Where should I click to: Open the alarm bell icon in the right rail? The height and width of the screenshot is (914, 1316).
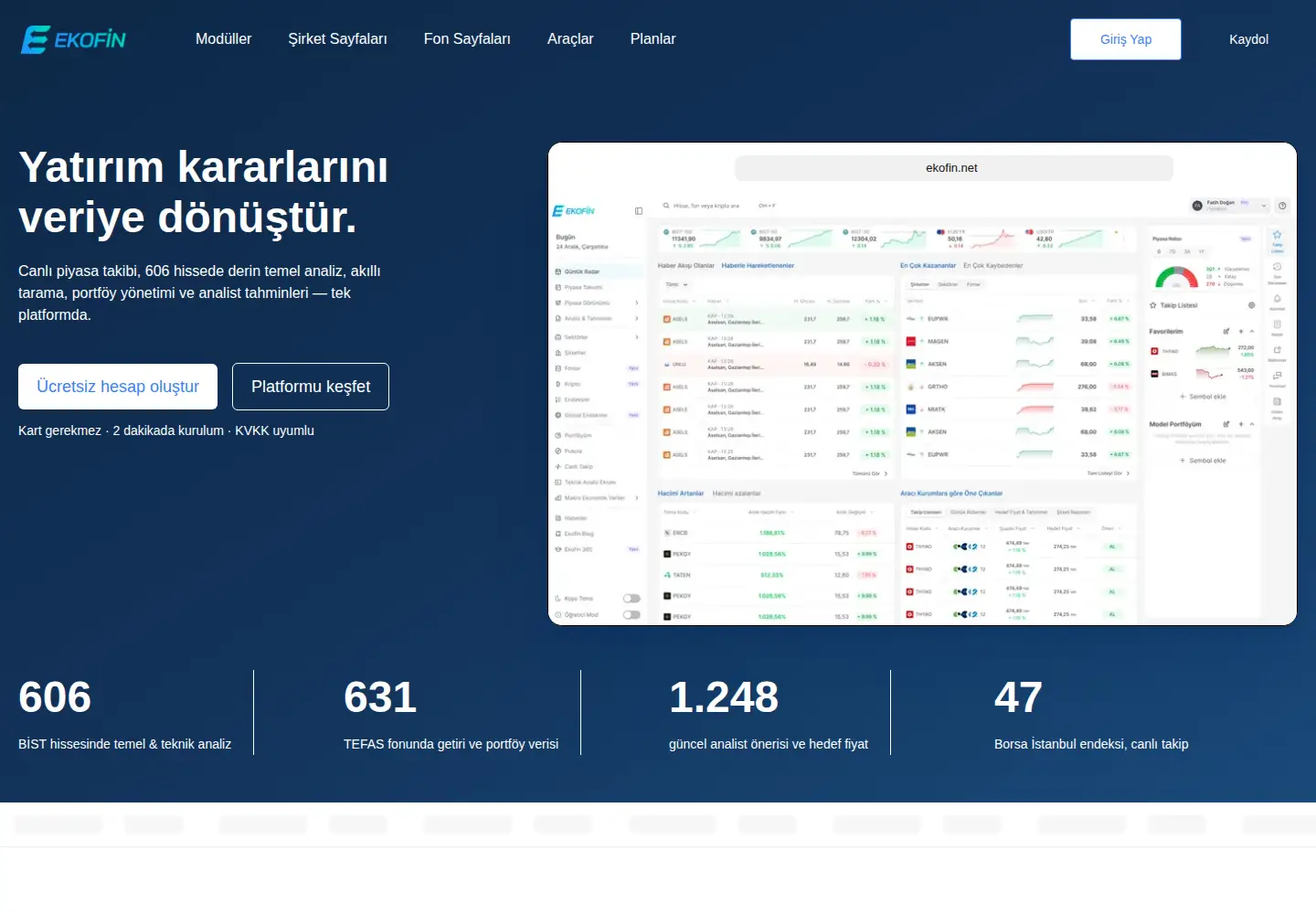1278,298
